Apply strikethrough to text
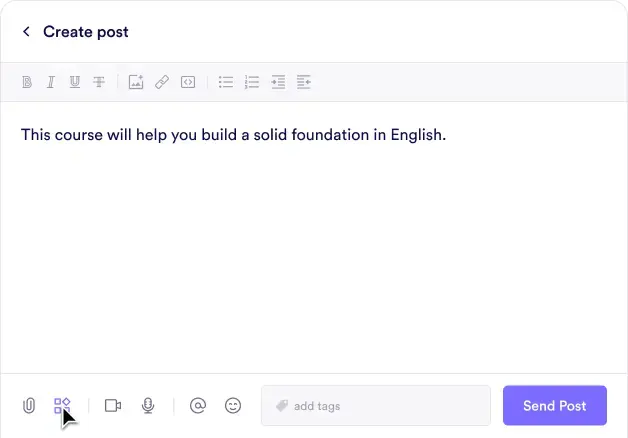 tap(99, 82)
